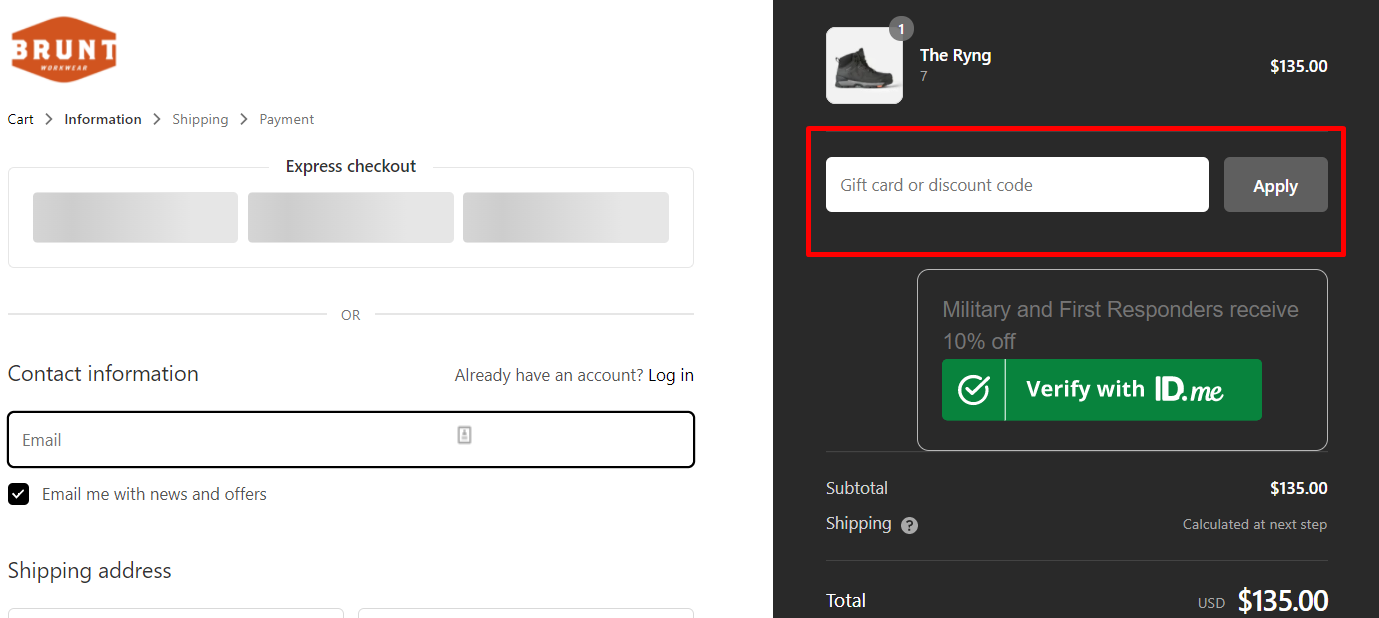Click the Apply discount button
Image resolution: width=1379 pixels, height=618 pixels.
(x=1275, y=185)
